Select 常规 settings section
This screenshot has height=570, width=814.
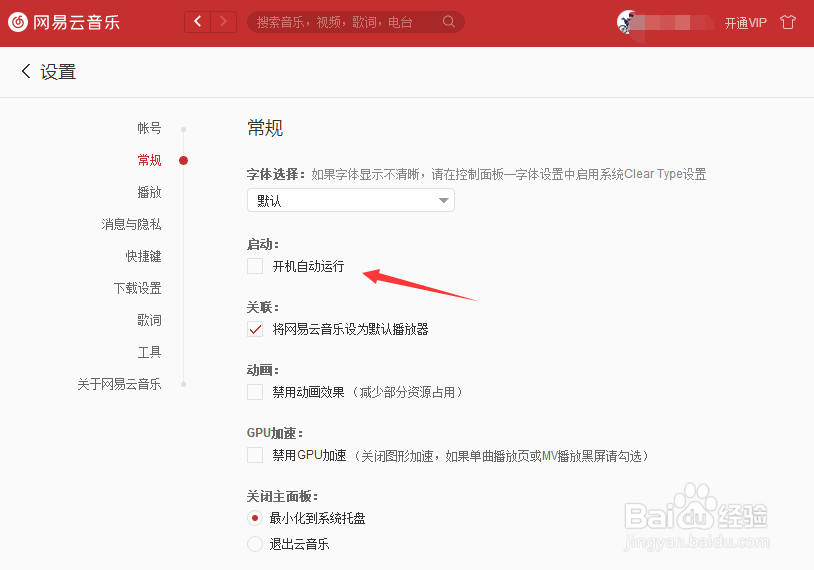[x=150, y=160]
